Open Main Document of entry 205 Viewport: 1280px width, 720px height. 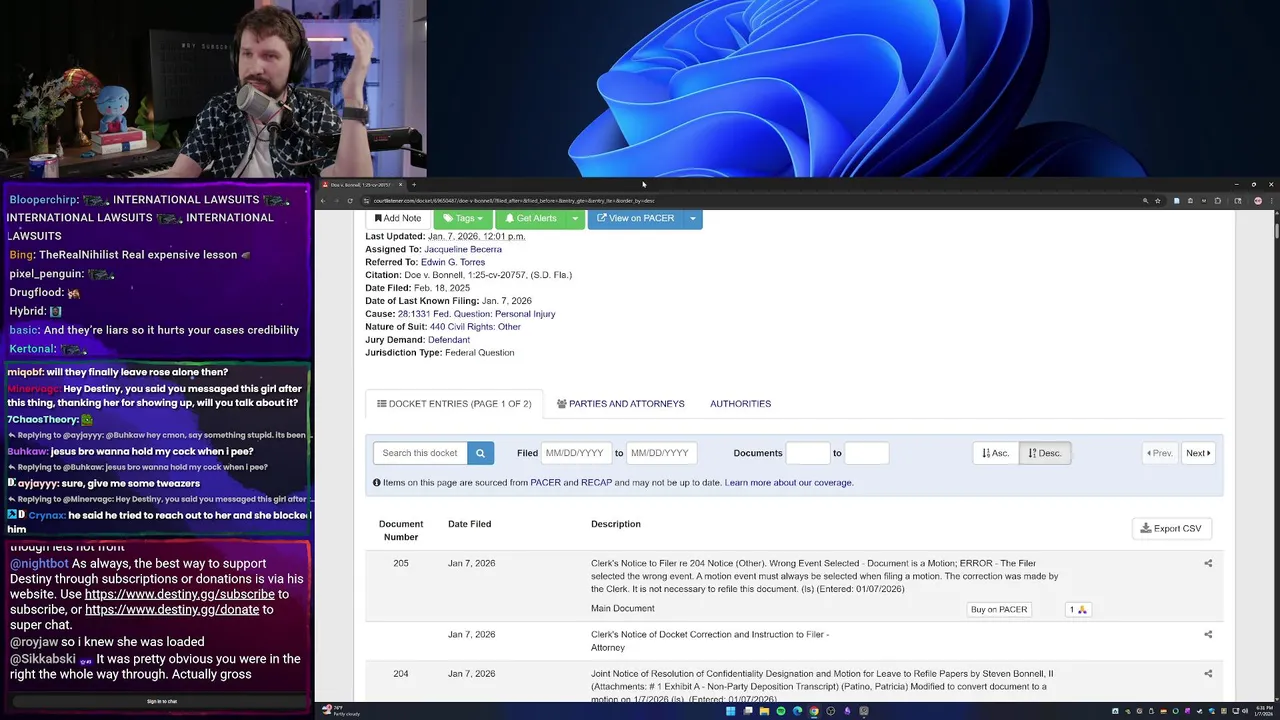pos(622,608)
